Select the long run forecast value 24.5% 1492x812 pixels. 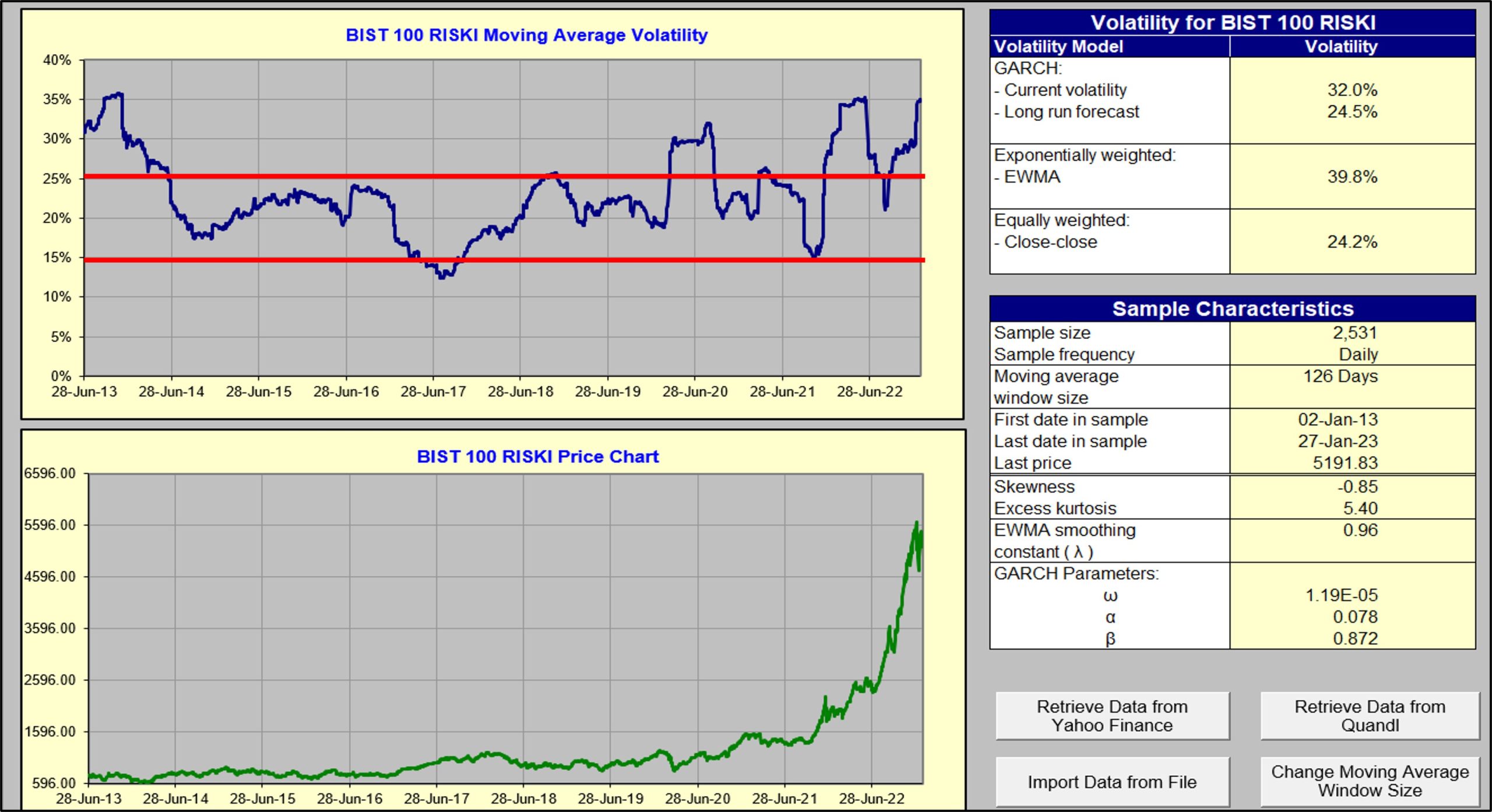pos(1352,111)
